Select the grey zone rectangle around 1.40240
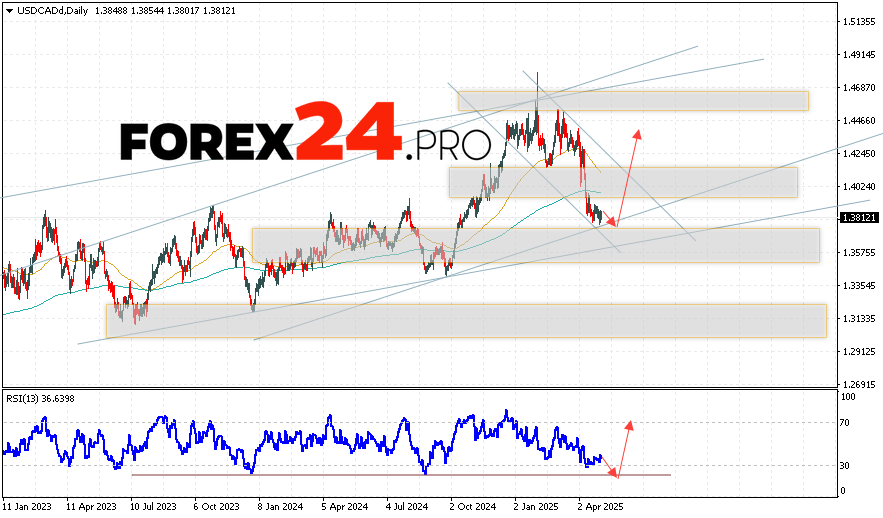This screenshot has width=883, height=518. pyautogui.click(x=623, y=182)
